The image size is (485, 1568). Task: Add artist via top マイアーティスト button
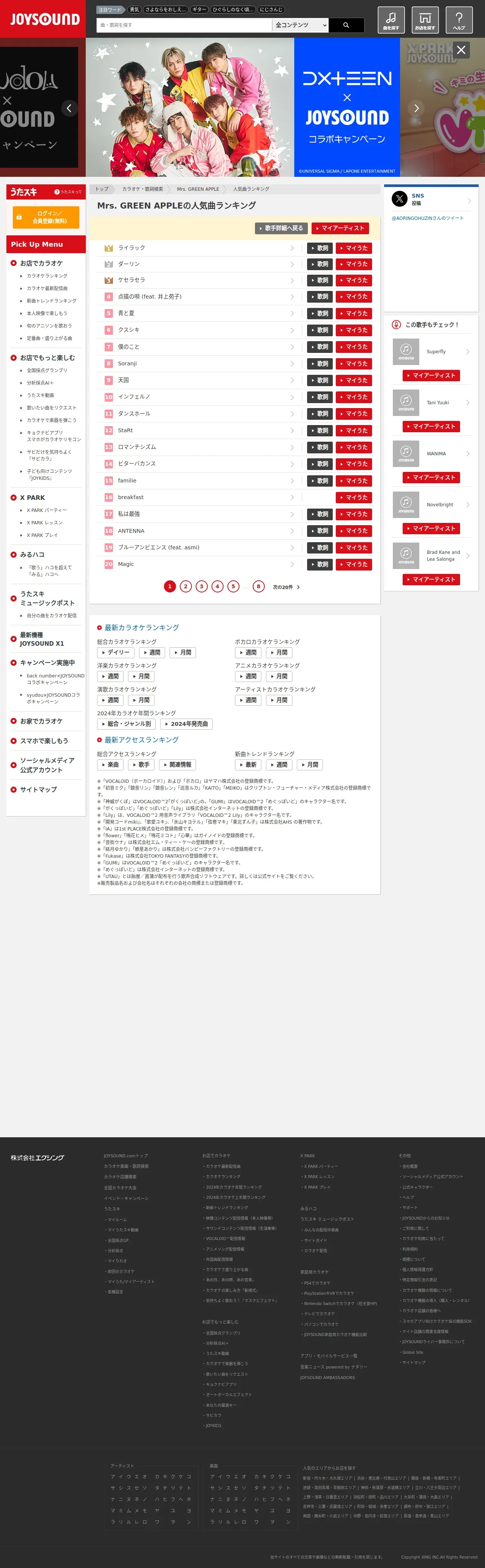(340, 228)
